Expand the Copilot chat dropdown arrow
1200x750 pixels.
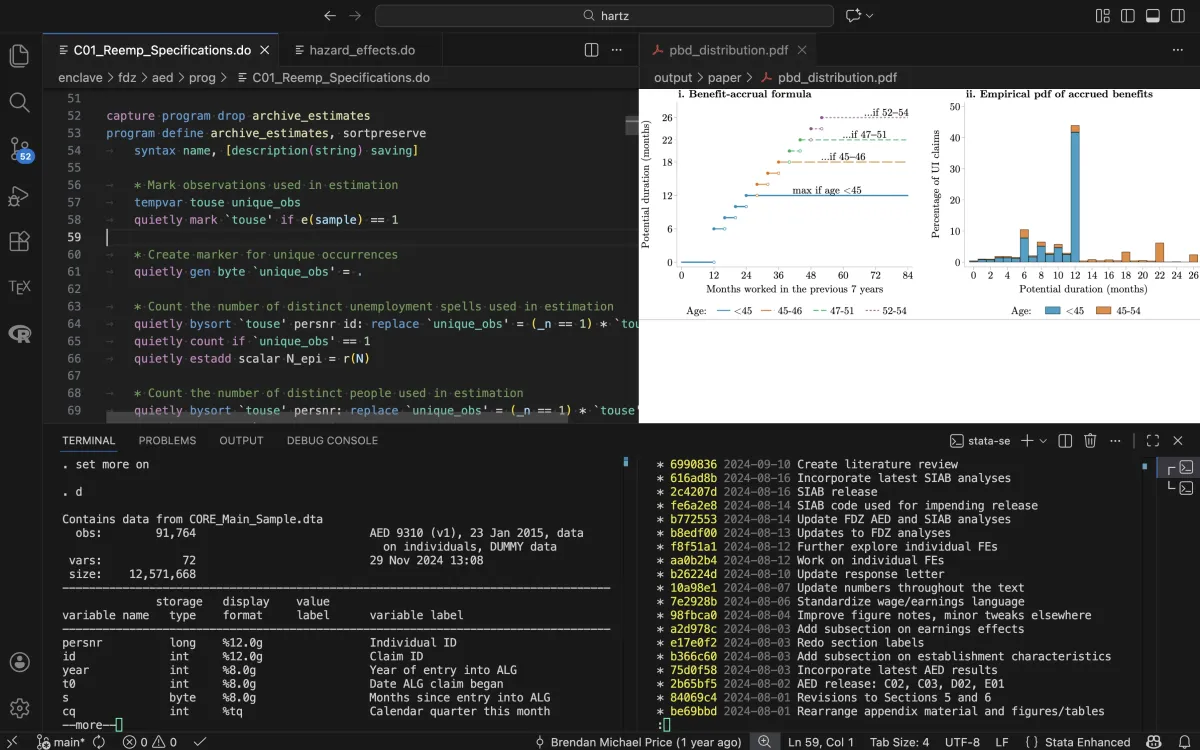pyautogui.click(x=870, y=16)
